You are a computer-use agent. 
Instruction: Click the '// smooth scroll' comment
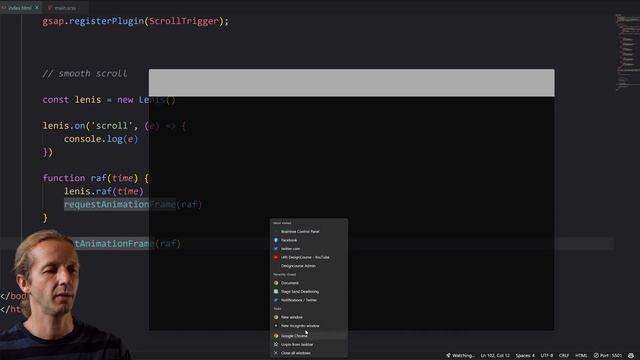pos(85,73)
